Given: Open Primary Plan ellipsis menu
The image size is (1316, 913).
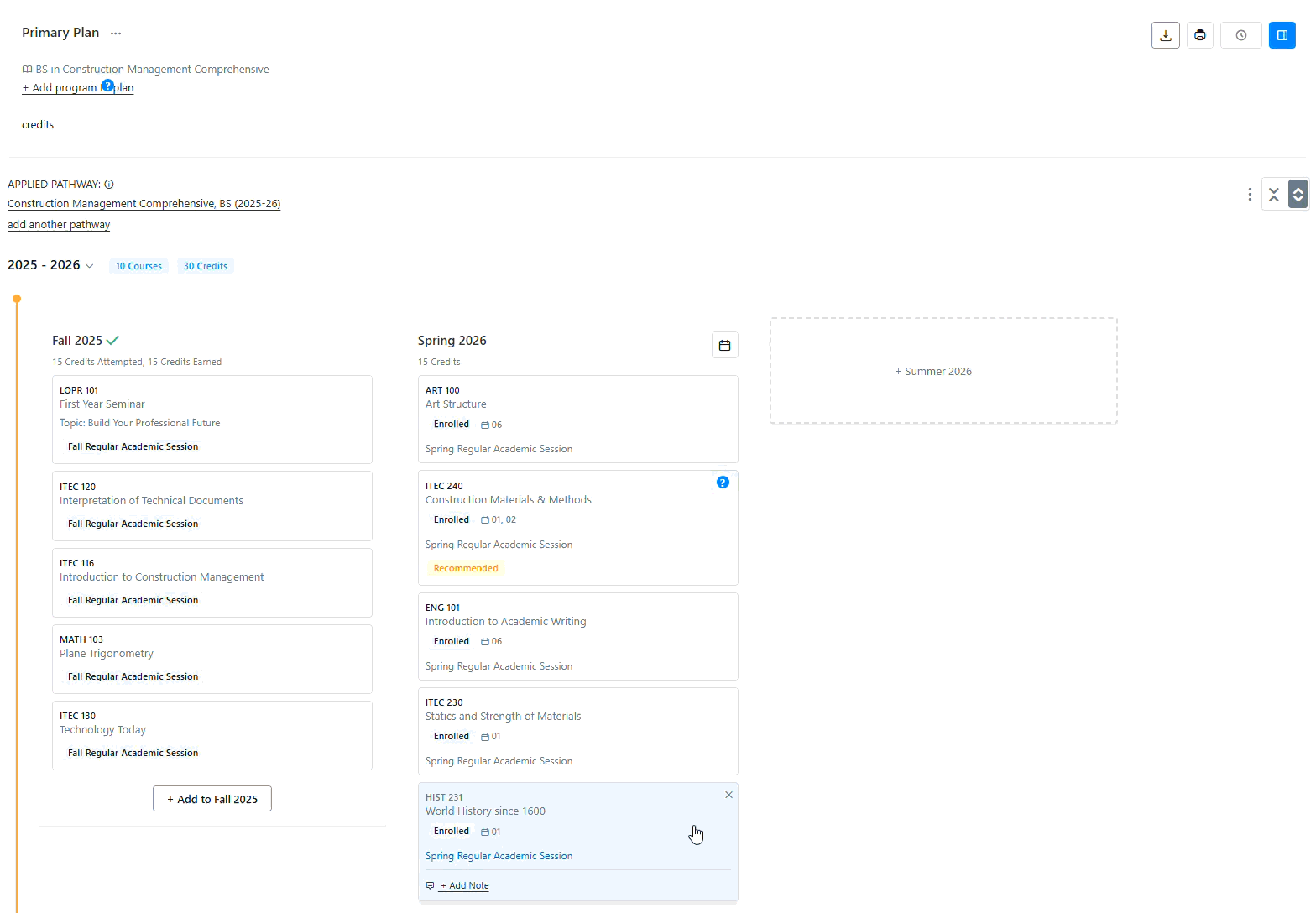Looking at the screenshot, I should point(116,34).
